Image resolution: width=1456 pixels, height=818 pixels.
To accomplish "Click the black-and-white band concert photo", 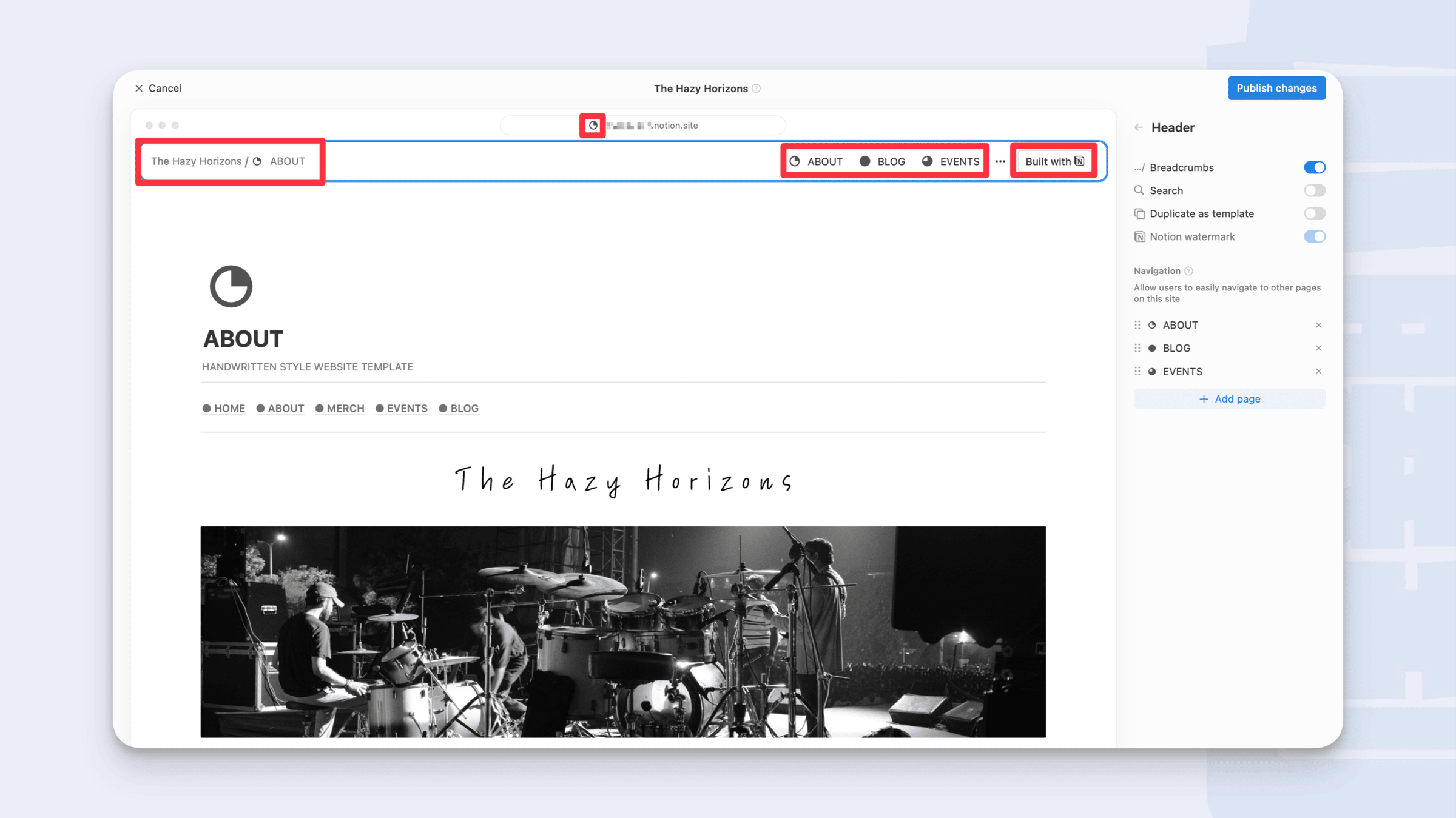I will tap(623, 632).
